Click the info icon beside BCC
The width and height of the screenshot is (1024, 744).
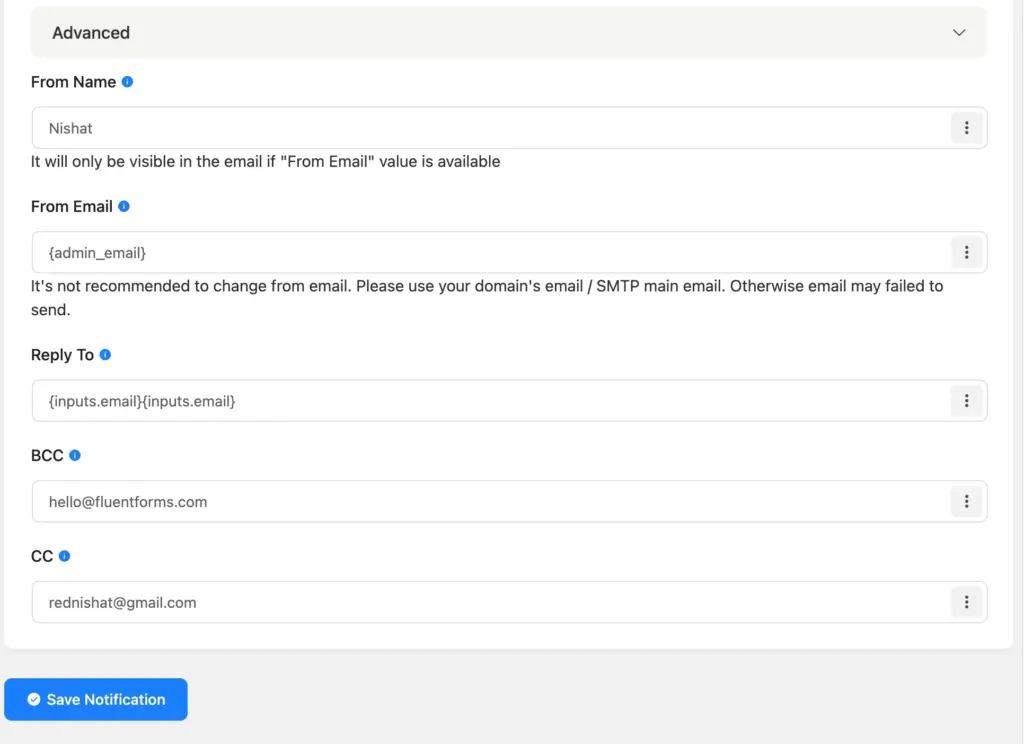coord(76,454)
